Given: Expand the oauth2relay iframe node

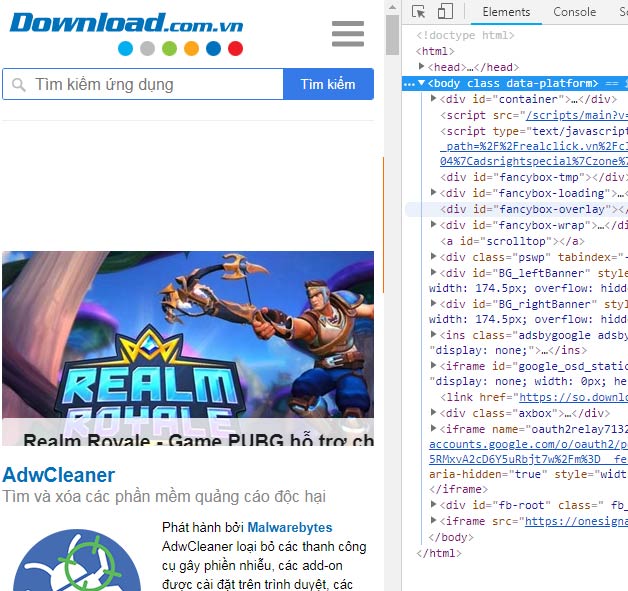Looking at the screenshot, I should coord(433,428).
